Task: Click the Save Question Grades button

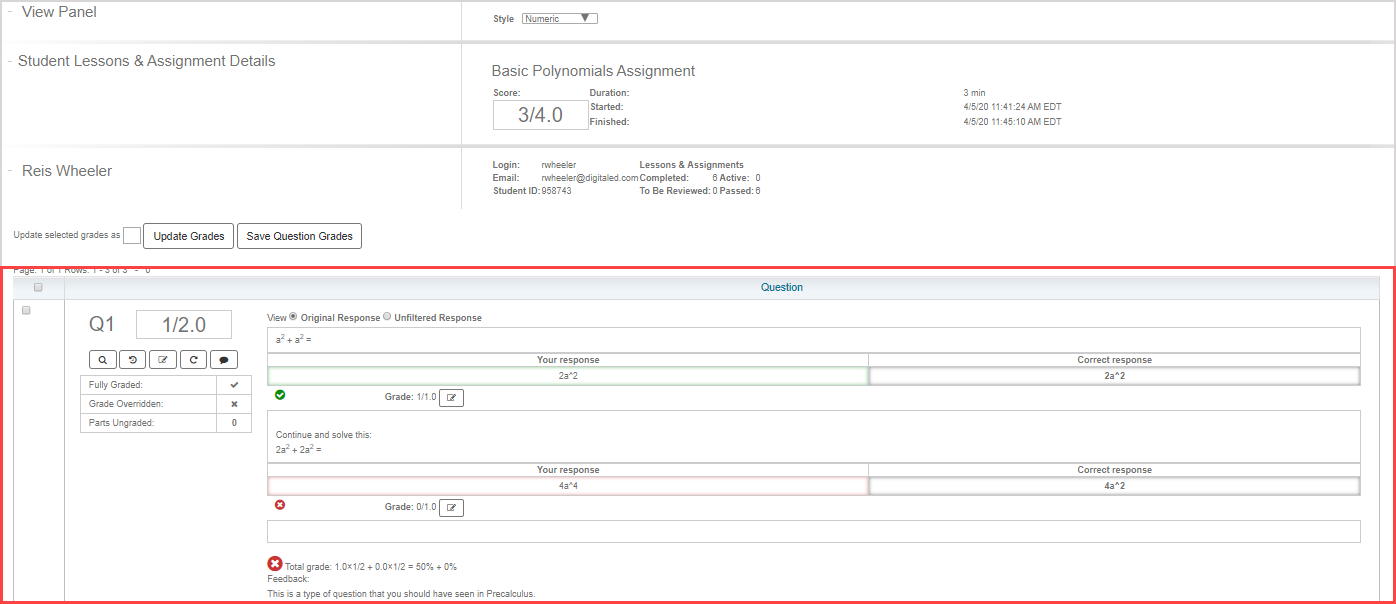Action: point(300,236)
